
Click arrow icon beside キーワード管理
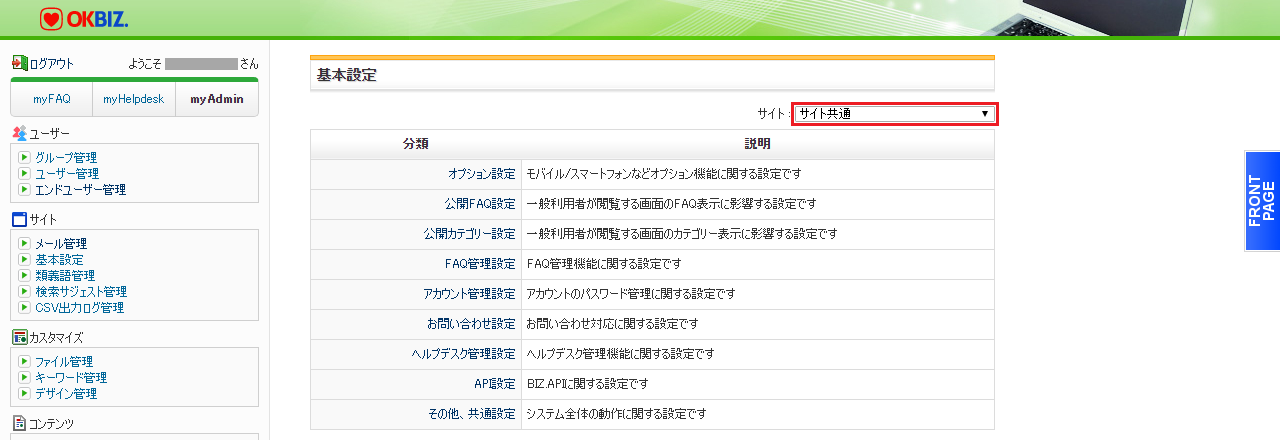25,377
